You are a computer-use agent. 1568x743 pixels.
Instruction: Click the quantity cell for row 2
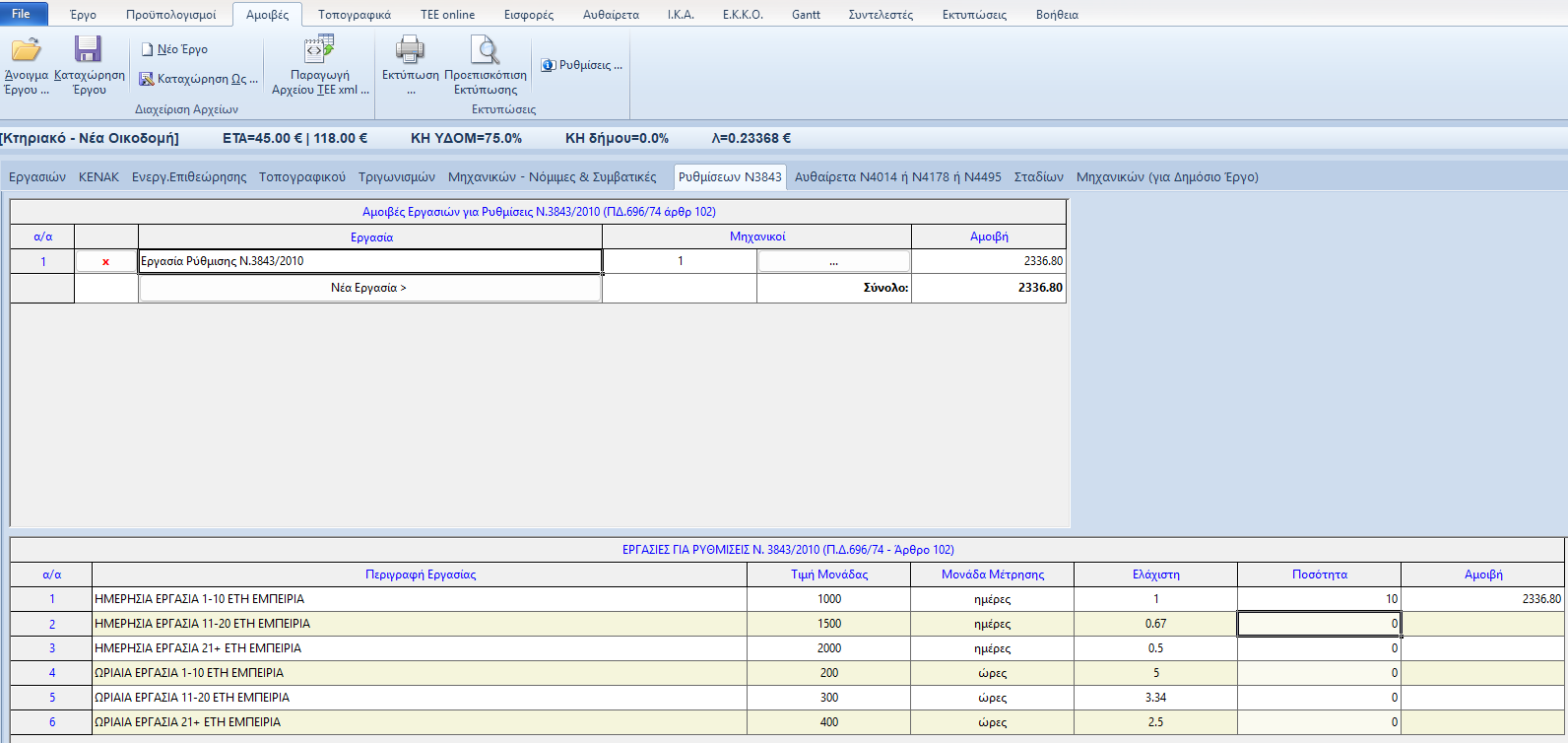point(1318,624)
